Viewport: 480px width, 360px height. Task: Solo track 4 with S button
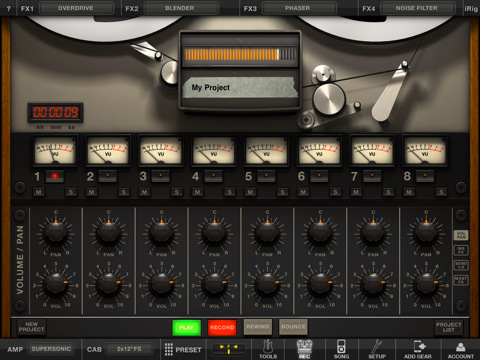[229, 192]
